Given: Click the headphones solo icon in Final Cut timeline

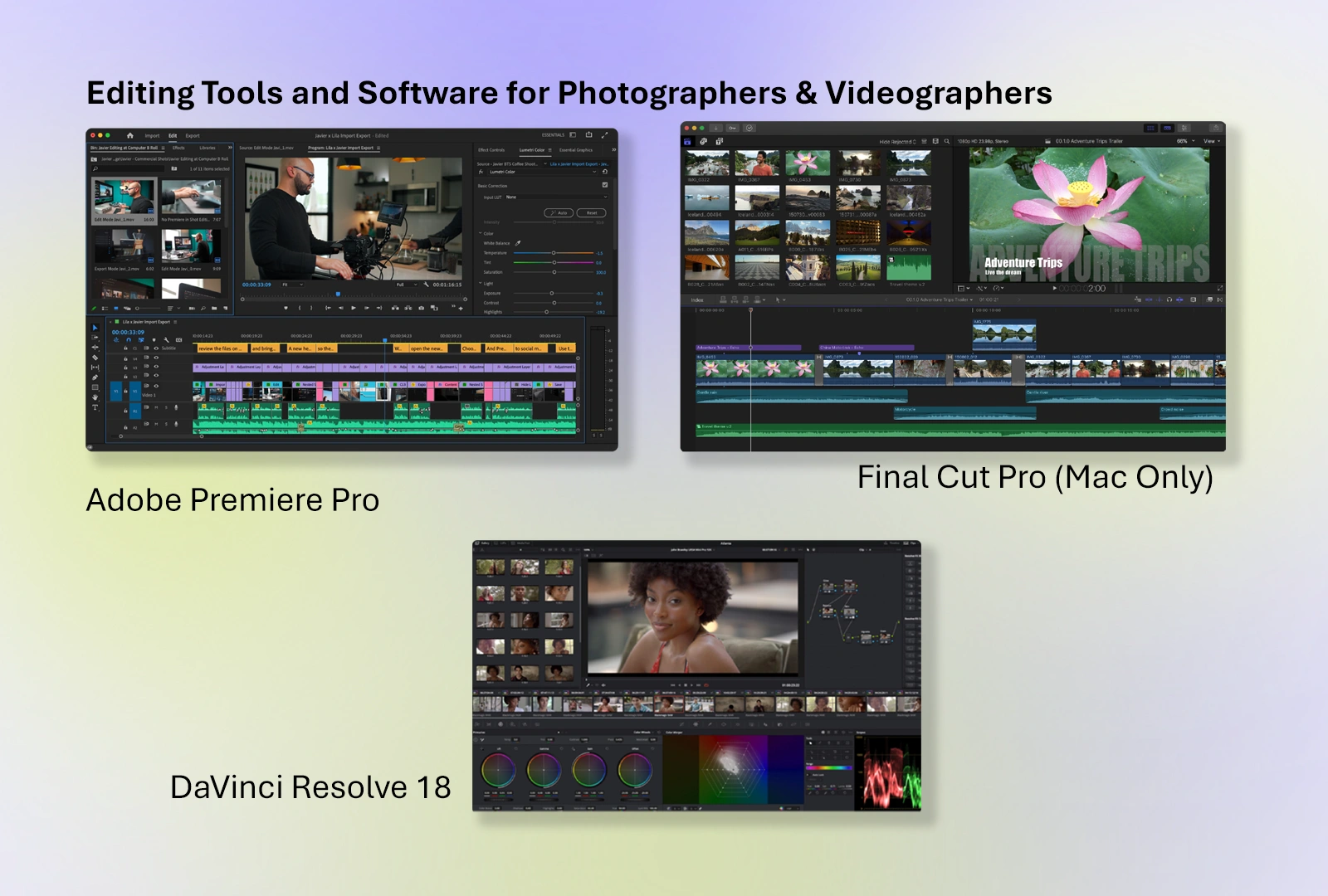Looking at the screenshot, I should click(x=1169, y=299).
